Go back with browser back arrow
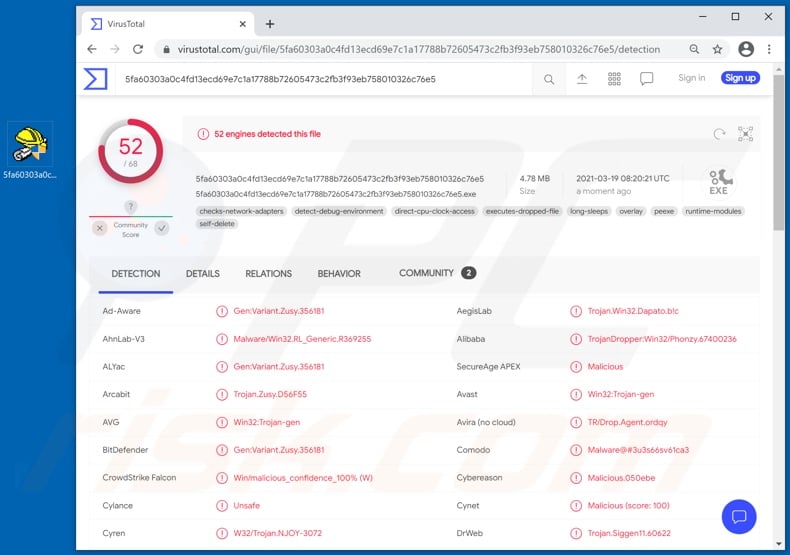The height and width of the screenshot is (555, 790). coord(92,49)
